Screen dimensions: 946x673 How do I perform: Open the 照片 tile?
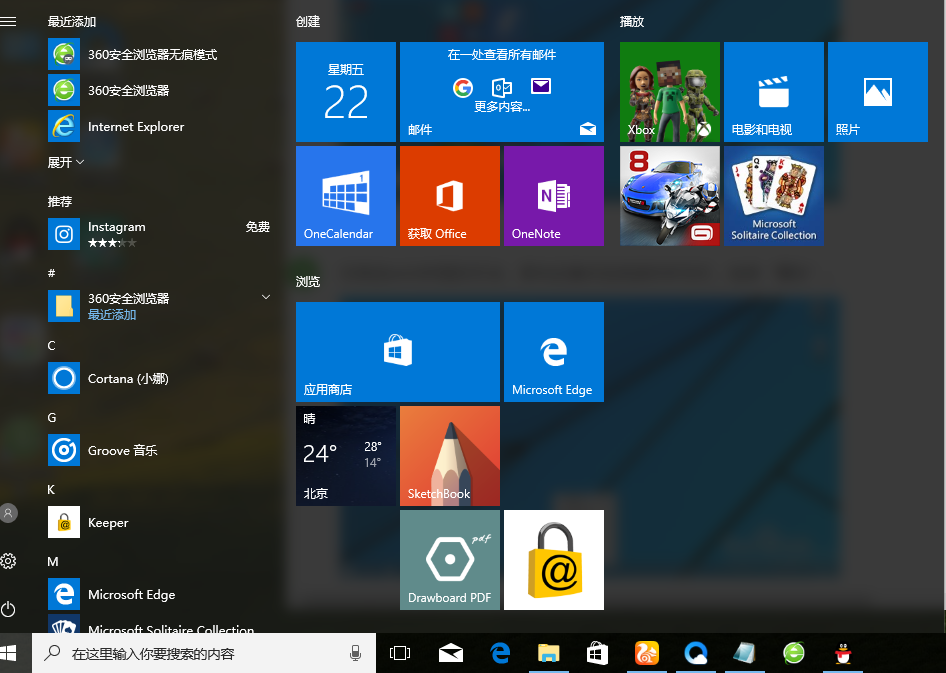coord(877,91)
